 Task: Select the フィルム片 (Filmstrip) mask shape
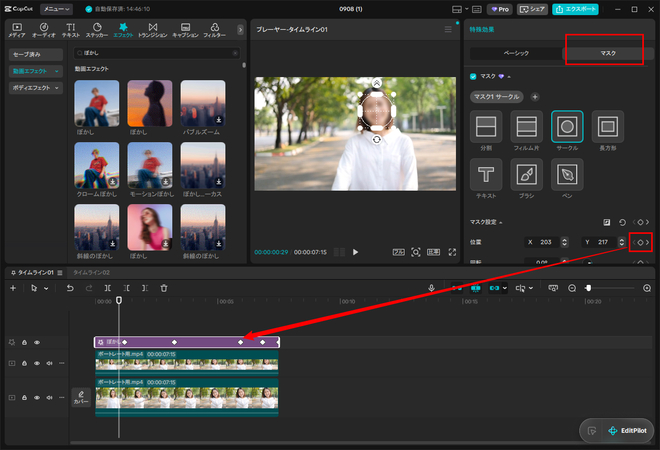click(x=526, y=127)
